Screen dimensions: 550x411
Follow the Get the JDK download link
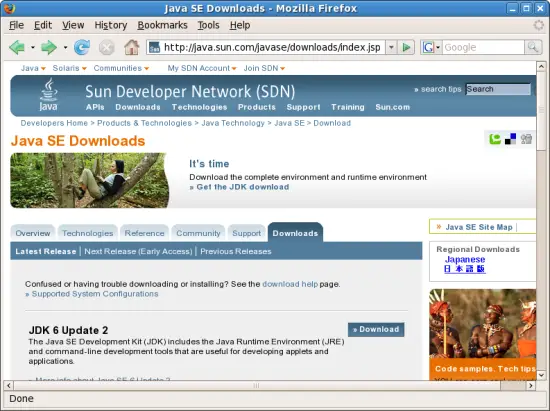243,187
